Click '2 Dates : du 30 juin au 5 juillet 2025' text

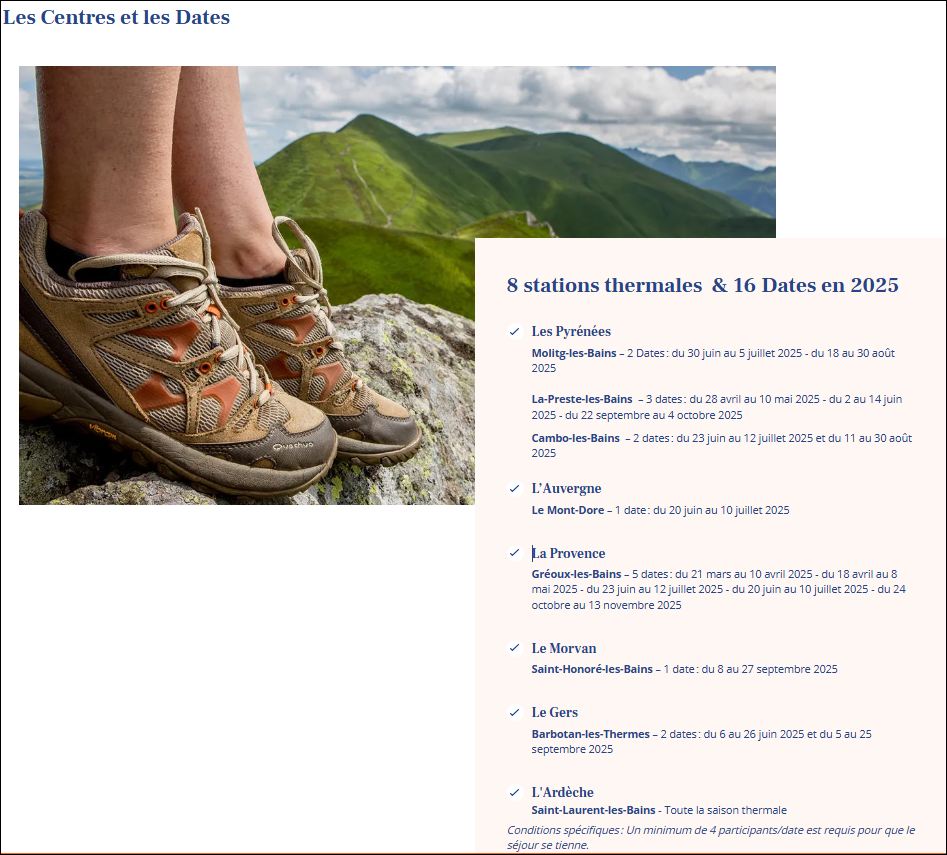[x=714, y=353]
